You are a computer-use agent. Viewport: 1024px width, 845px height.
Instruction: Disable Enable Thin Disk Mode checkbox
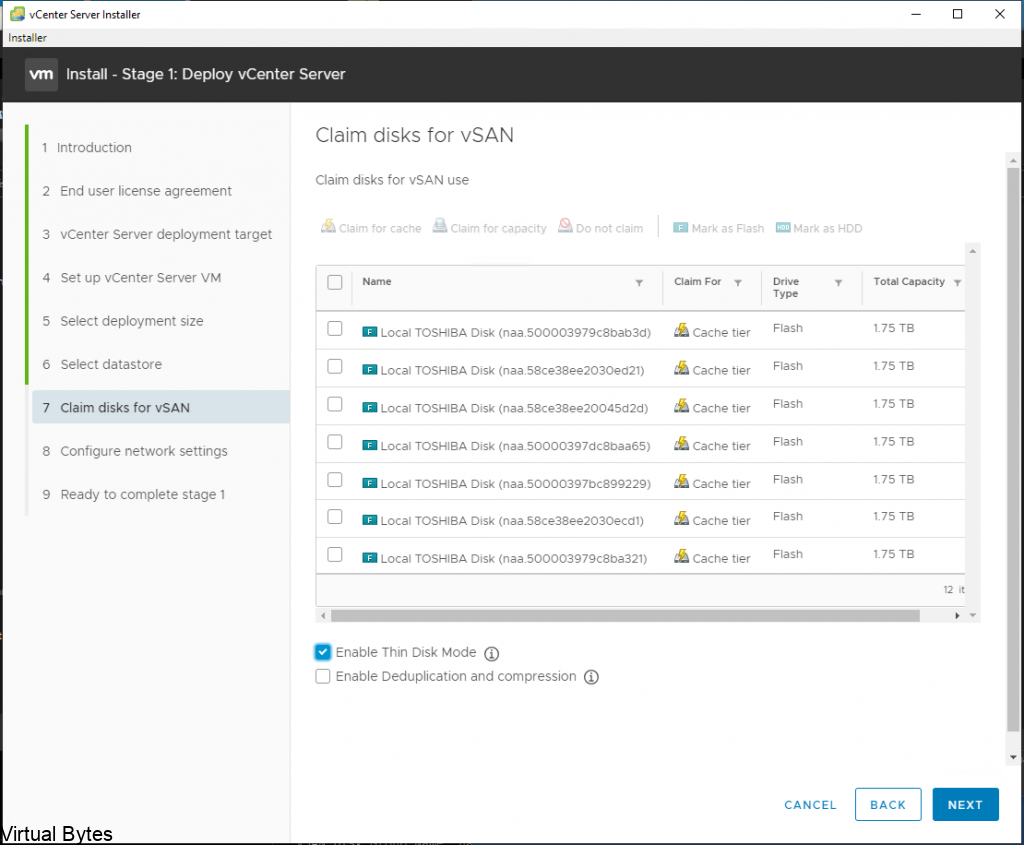(323, 652)
